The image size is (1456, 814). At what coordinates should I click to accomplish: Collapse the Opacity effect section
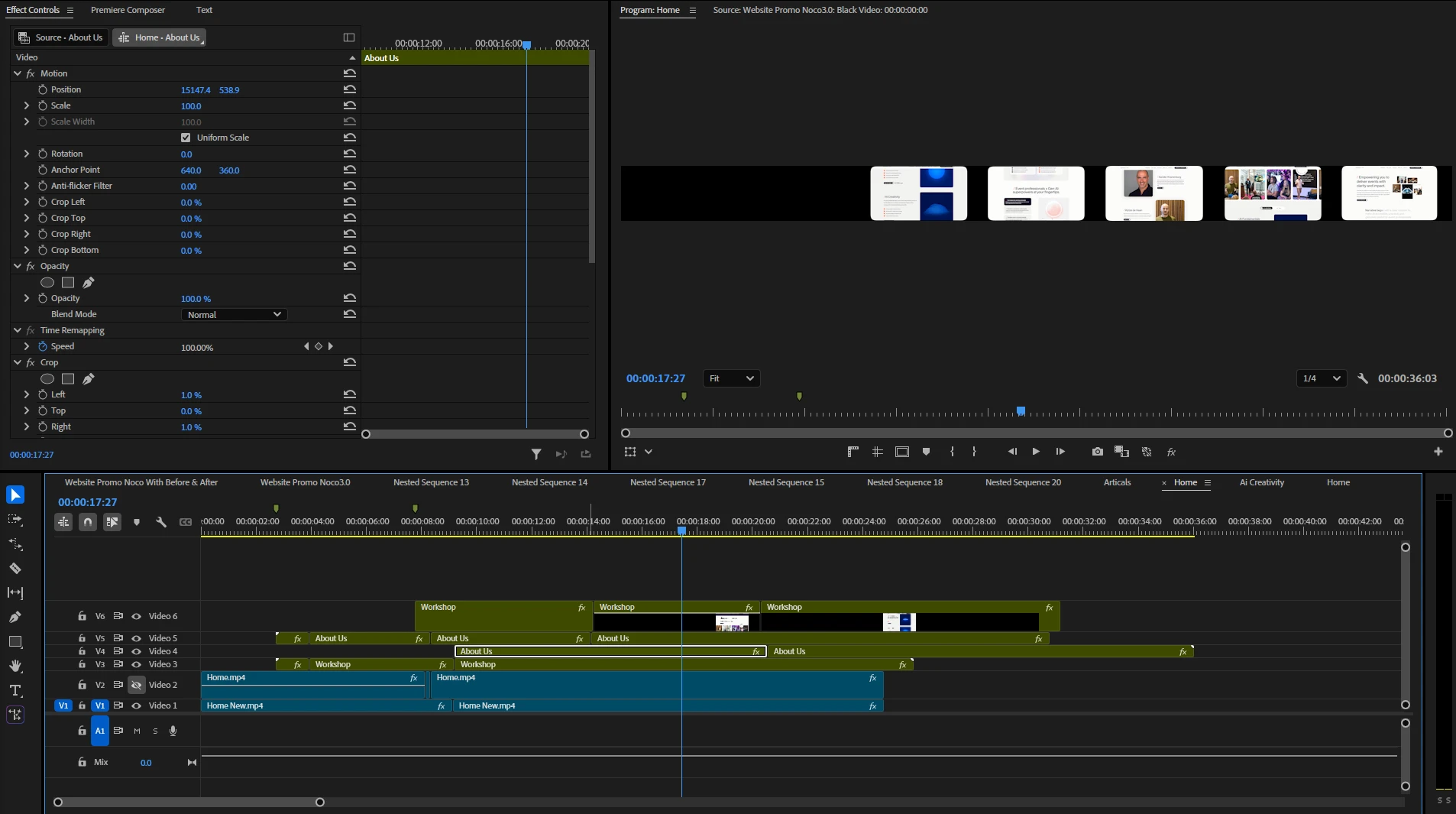point(18,266)
